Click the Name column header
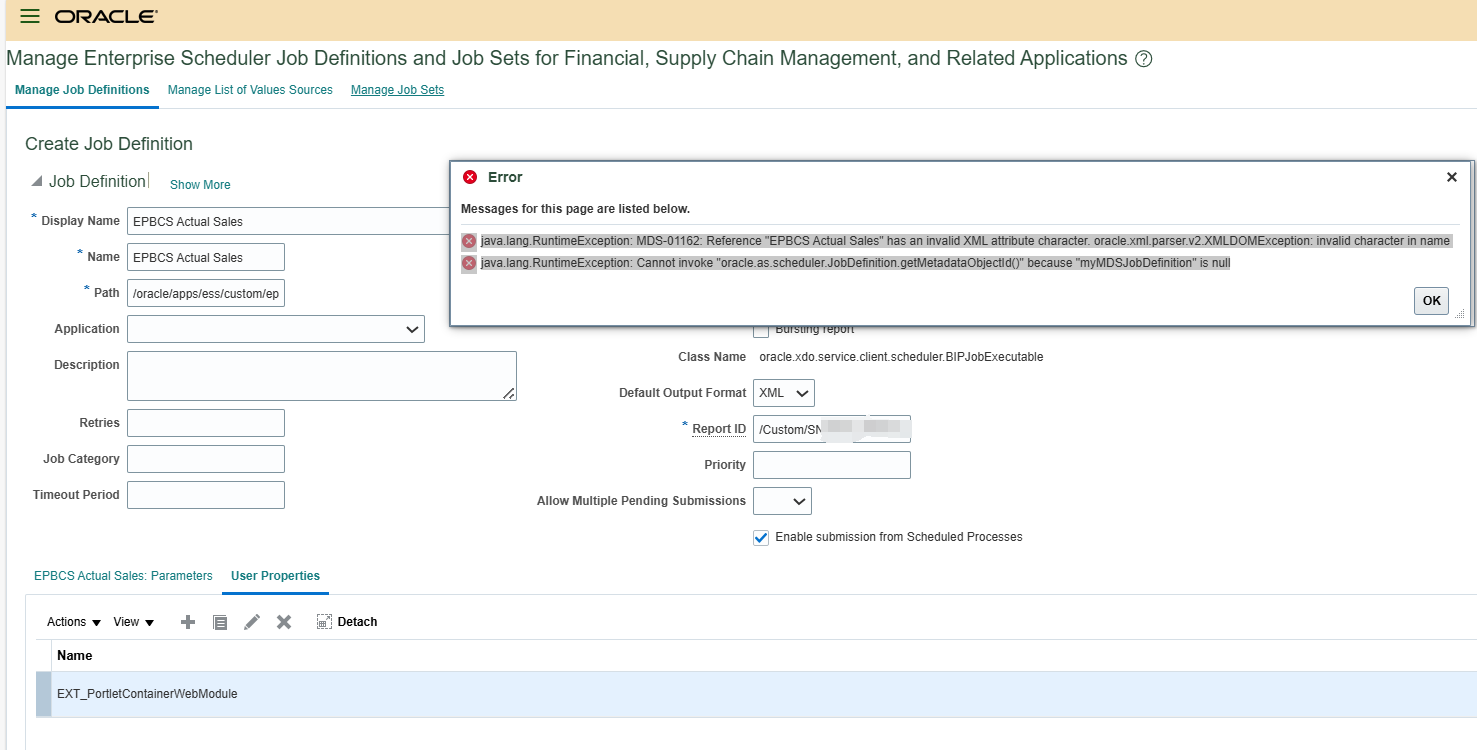Image resolution: width=1477 pixels, height=750 pixels. click(x=75, y=656)
